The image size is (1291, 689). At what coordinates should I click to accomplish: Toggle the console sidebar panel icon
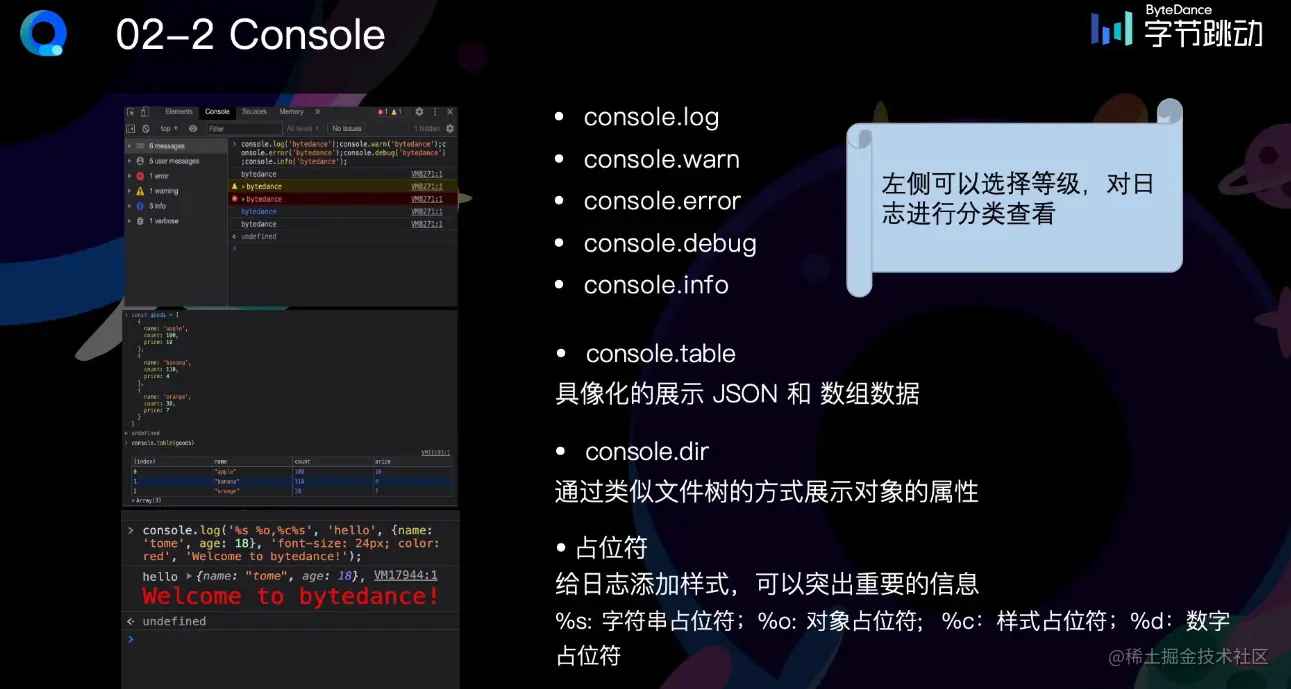[130, 128]
